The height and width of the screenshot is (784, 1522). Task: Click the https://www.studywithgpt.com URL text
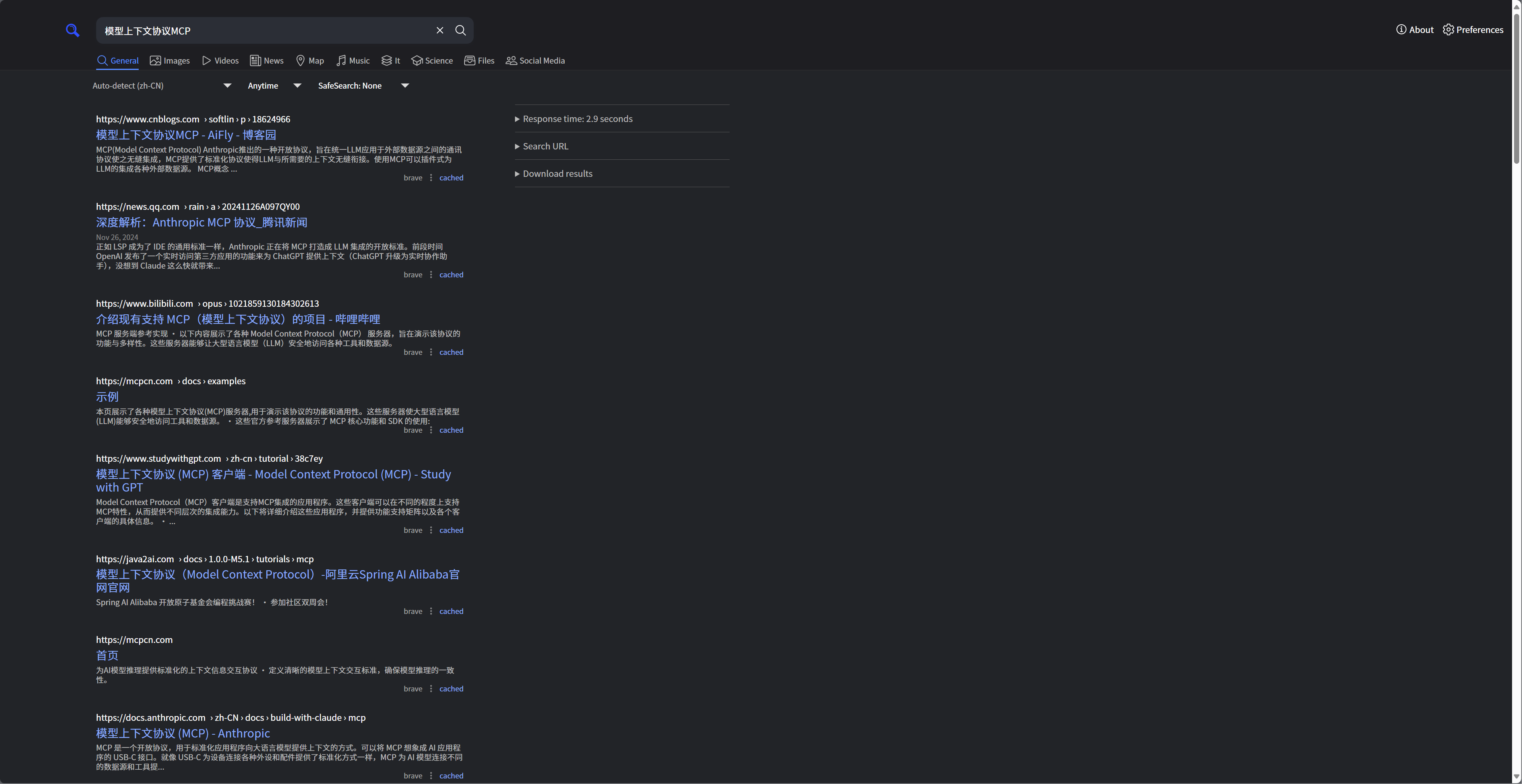point(158,459)
